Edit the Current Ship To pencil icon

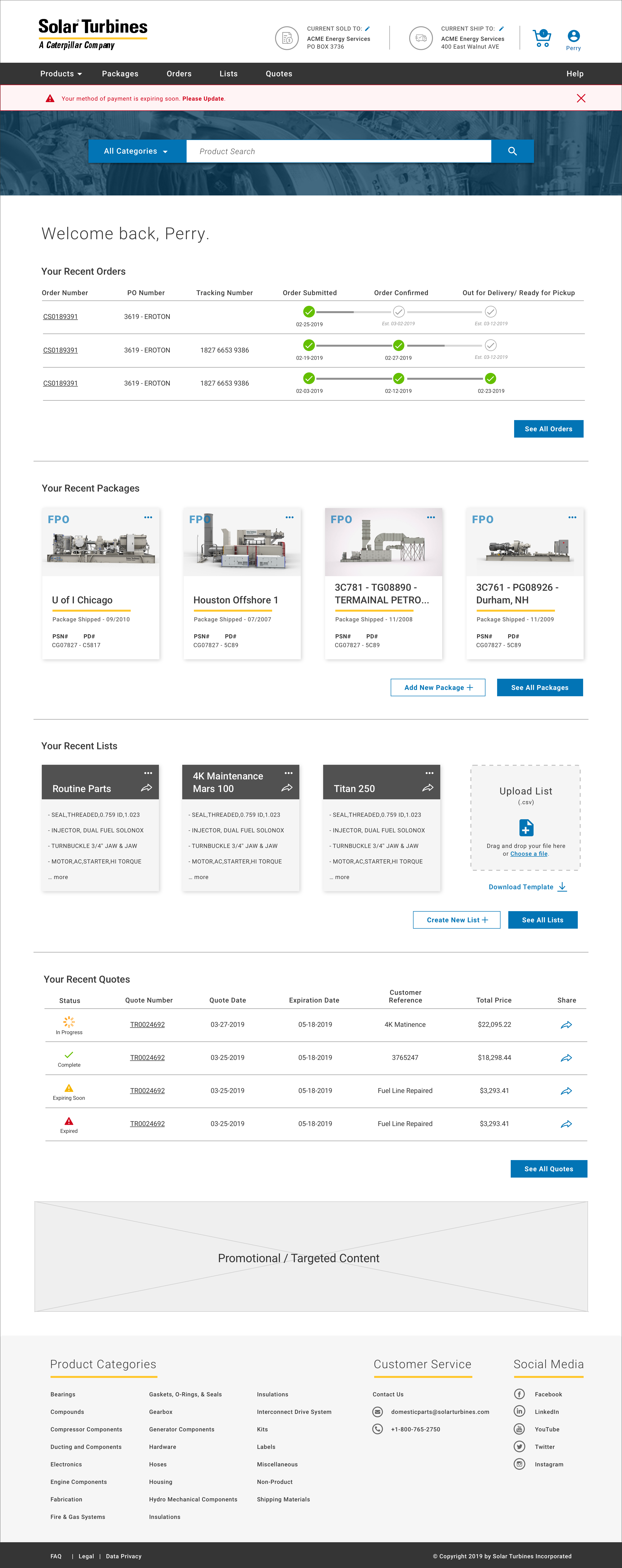[501, 29]
